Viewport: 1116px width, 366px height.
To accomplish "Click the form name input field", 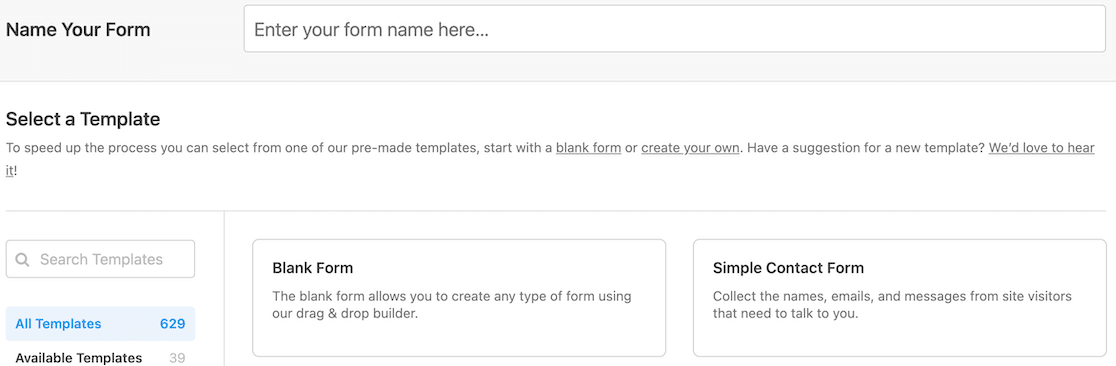I will pyautogui.click(x=674, y=29).
